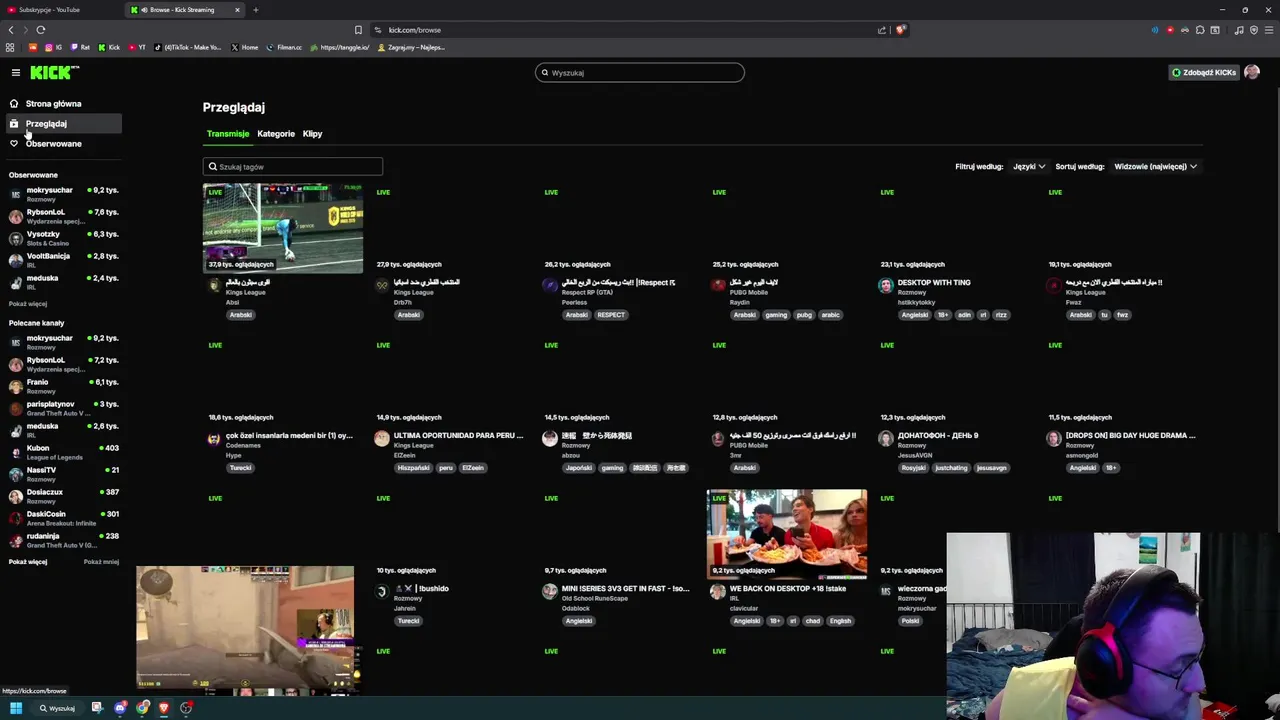Image resolution: width=1280 pixels, height=720 pixels.
Task: Click the share icon in address bar
Action: point(882,30)
